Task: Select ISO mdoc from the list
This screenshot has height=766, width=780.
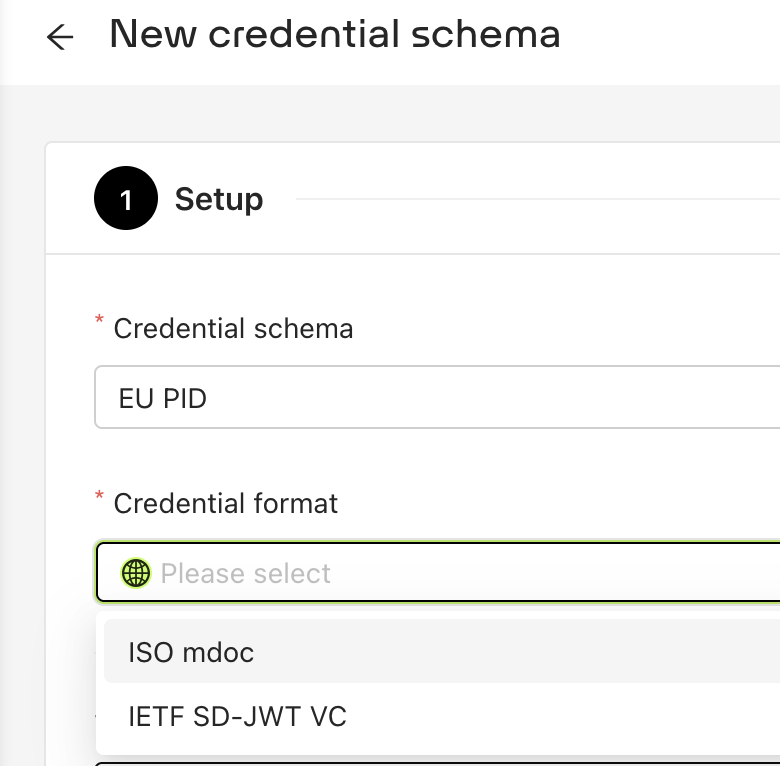Action: (191, 653)
